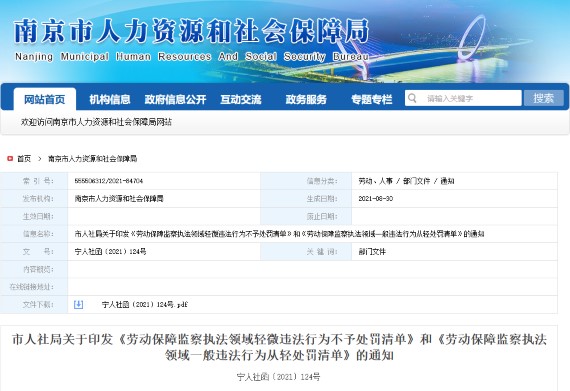This screenshot has height=391, width=570.
Task: Open the 政务服务 menu item
Action: pyautogui.click(x=306, y=99)
